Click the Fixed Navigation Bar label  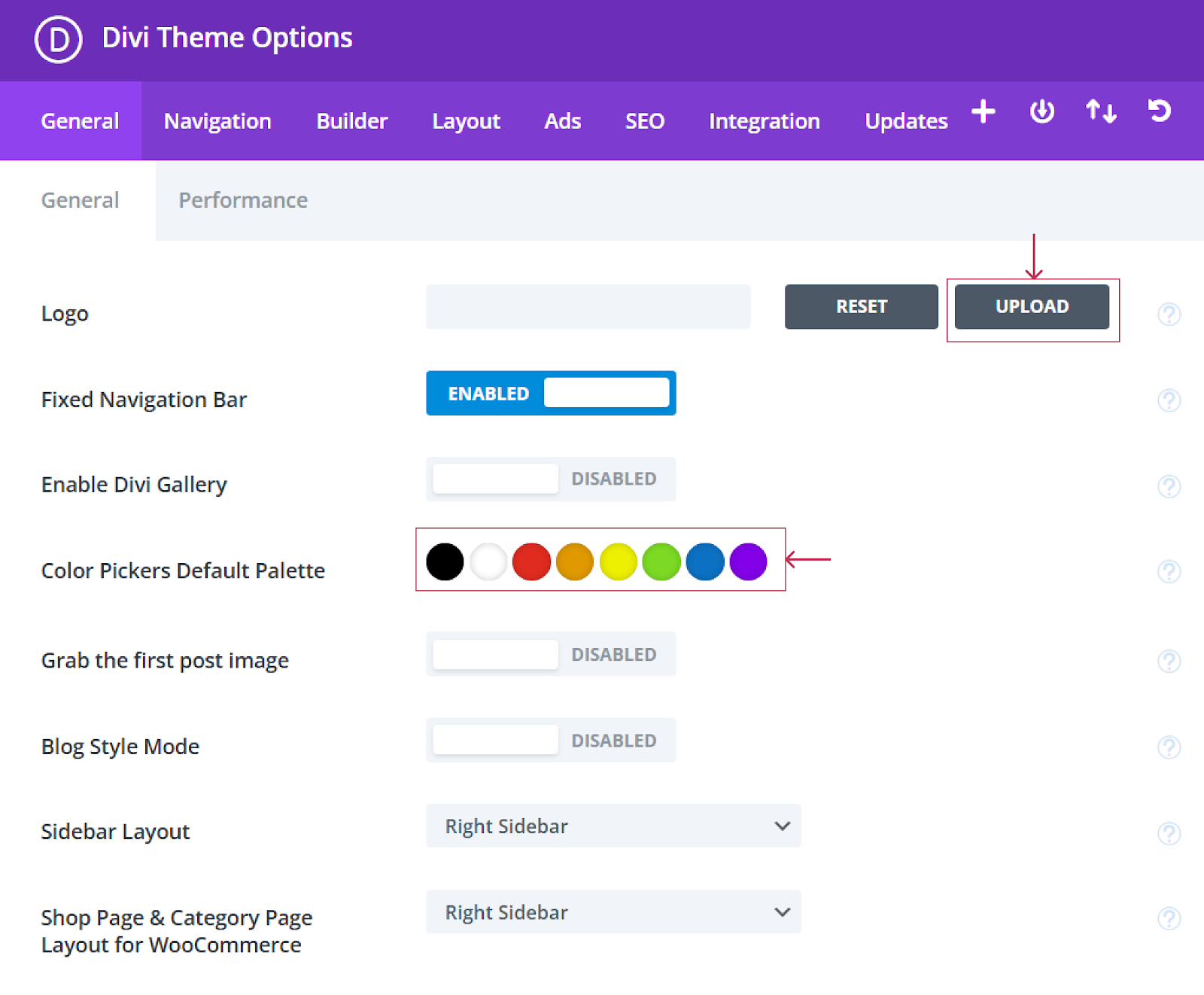click(144, 400)
